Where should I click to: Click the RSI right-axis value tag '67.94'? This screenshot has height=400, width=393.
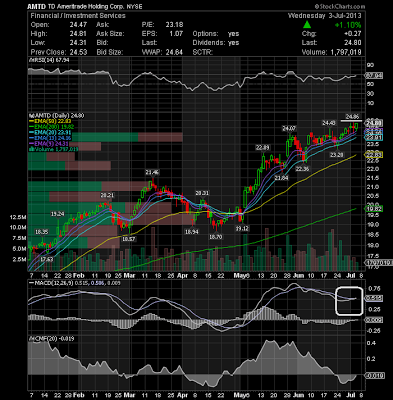374,76
